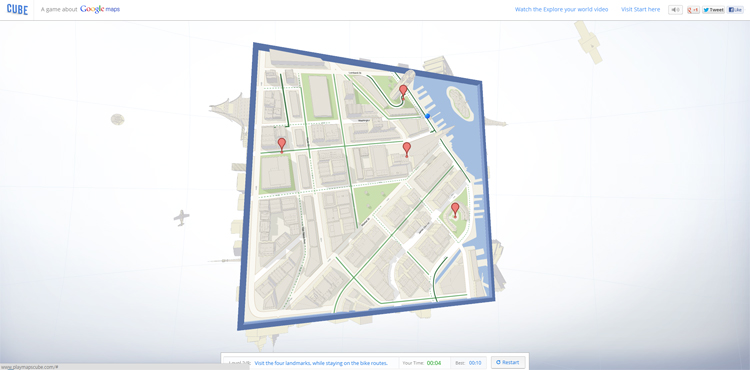This screenshot has height=370, width=750.
Task: Select the red pin in the waterfront park
Action: [455, 210]
